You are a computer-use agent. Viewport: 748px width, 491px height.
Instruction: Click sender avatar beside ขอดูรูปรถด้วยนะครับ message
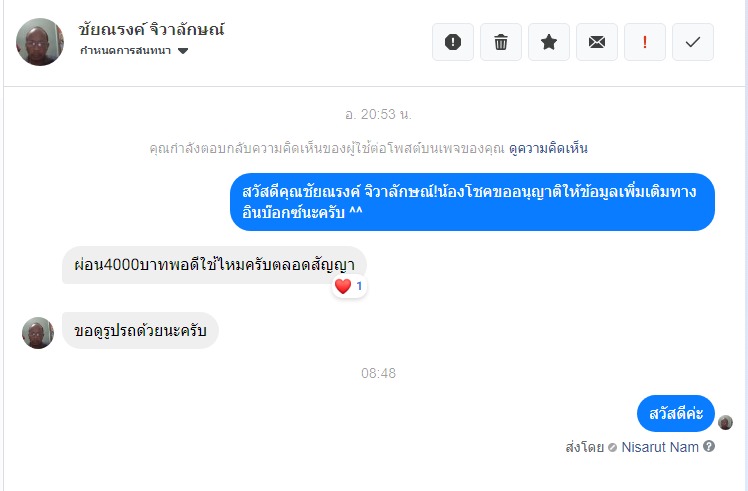pyautogui.click(x=38, y=333)
